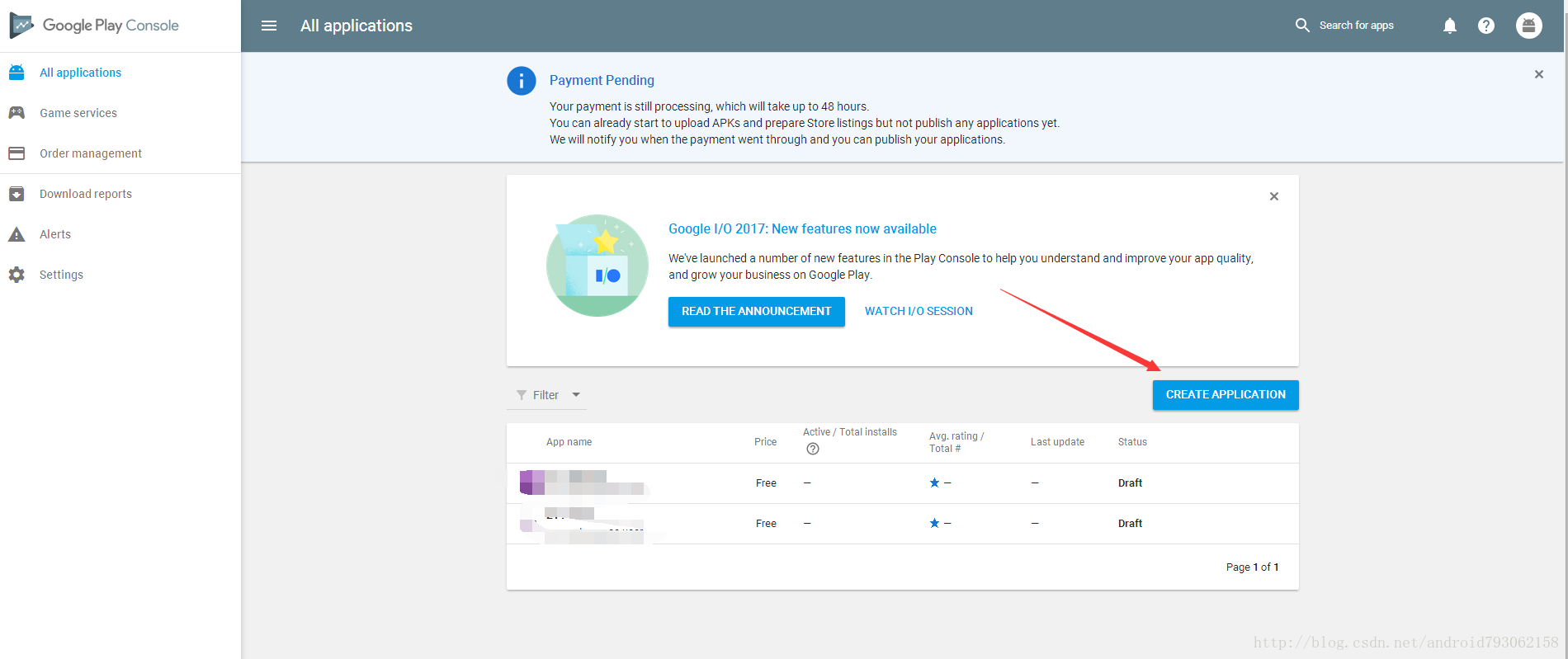Viewport: 1568px width, 659px height.
Task: Open Alerts in sidebar
Action: click(55, 234)
